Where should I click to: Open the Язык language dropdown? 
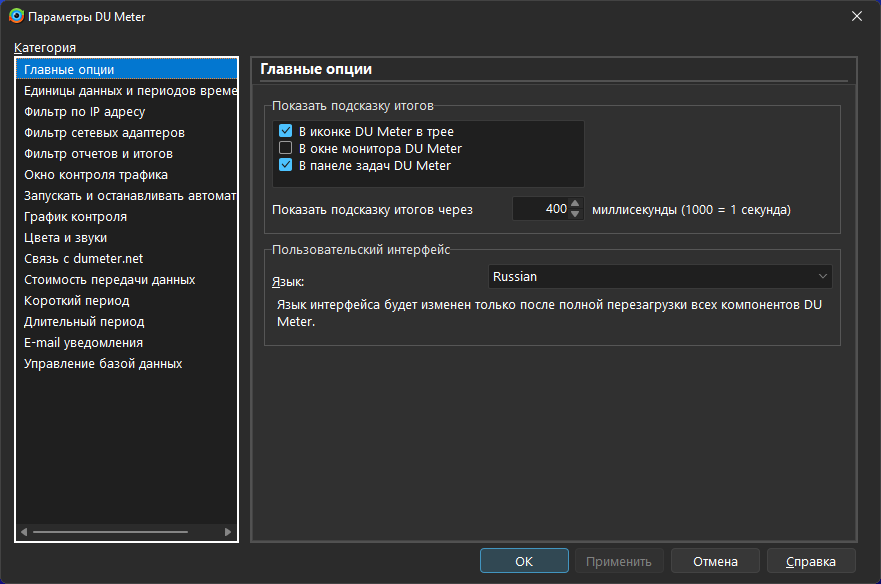pos(660,276)
